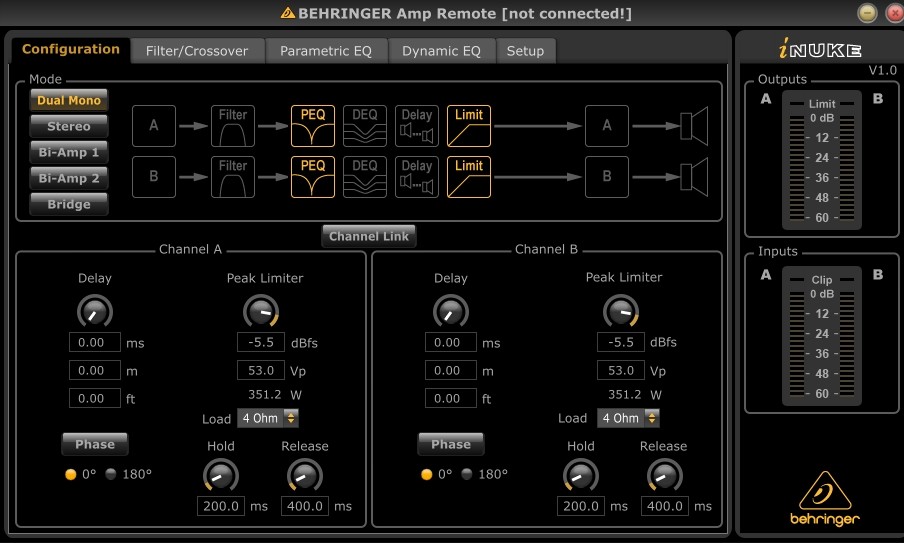Click input A block in signal chain
Screen dimensions: 904x543
tap(154, 126)
